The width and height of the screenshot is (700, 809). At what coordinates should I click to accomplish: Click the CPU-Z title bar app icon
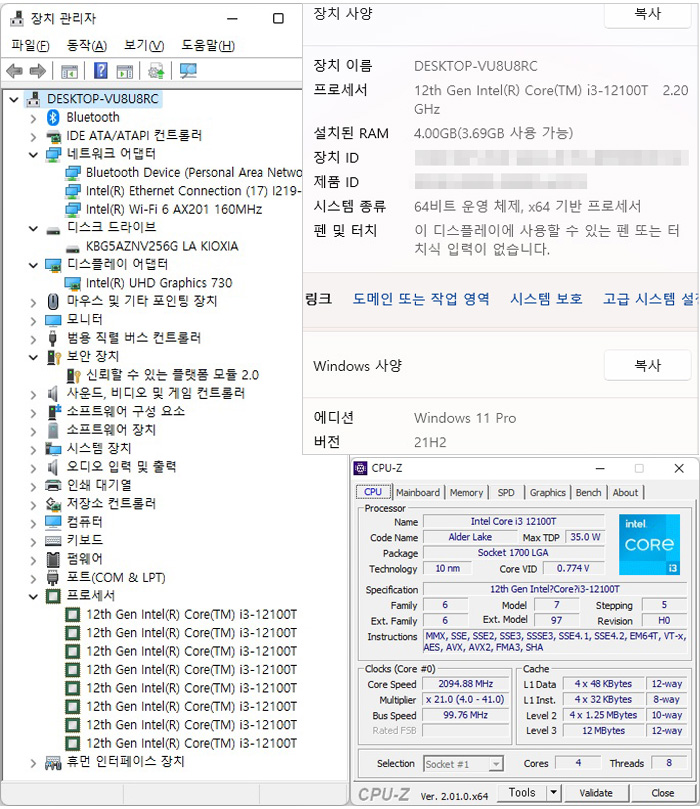pyautogui.click(x=360, y=468)
